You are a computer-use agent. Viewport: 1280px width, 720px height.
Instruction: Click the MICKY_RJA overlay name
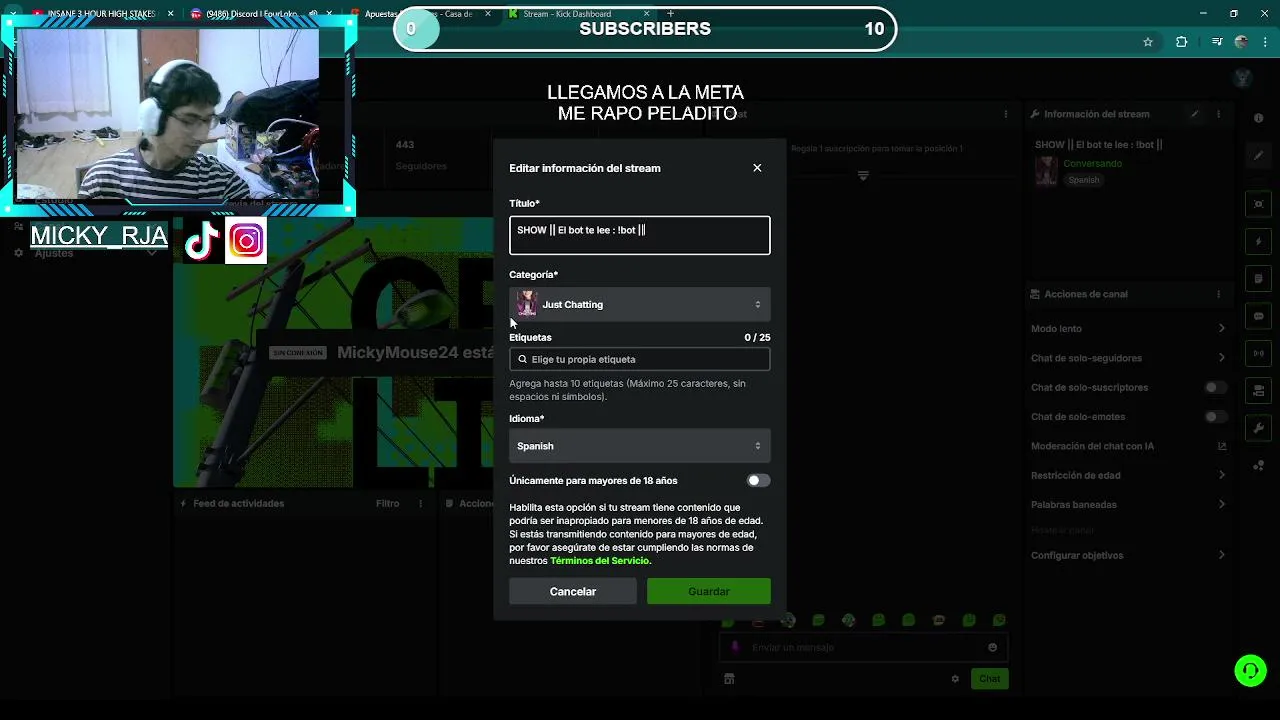(x=99, y=236)
